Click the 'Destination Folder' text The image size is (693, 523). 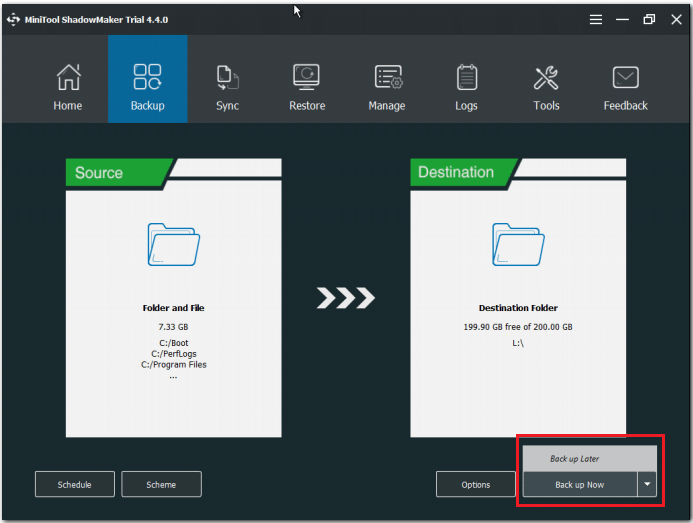518,308
